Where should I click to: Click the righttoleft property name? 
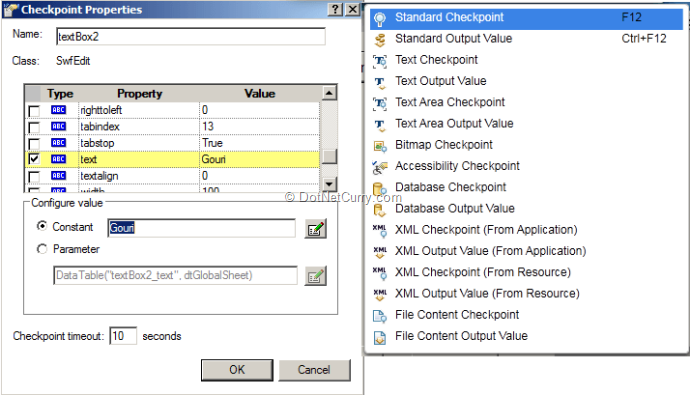point(101,110)
